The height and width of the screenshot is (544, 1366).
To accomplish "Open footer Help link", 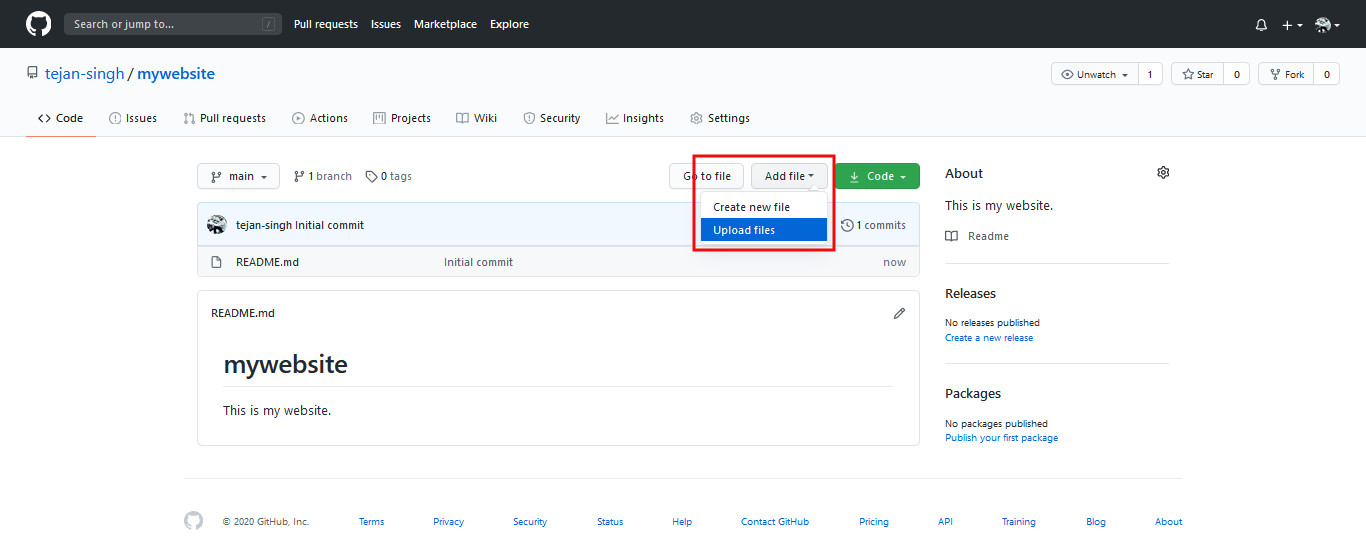I will [682, 522].
